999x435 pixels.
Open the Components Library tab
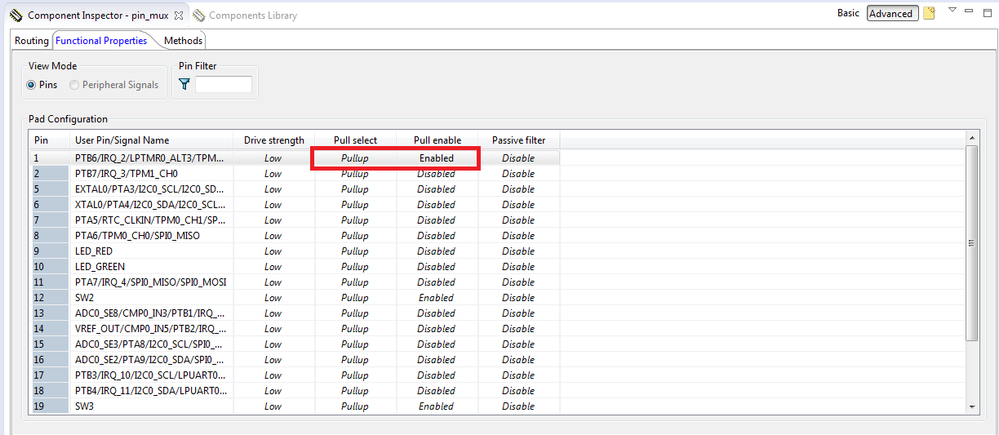pyautogui.click(x=252, y=15)
